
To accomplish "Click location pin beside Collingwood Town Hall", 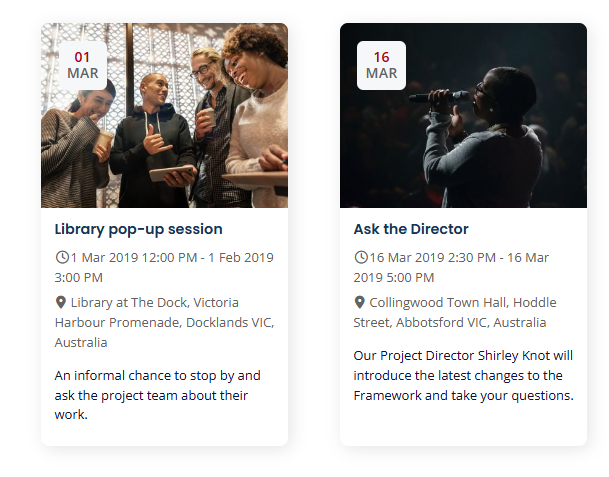I will click(x=360, y=302).
